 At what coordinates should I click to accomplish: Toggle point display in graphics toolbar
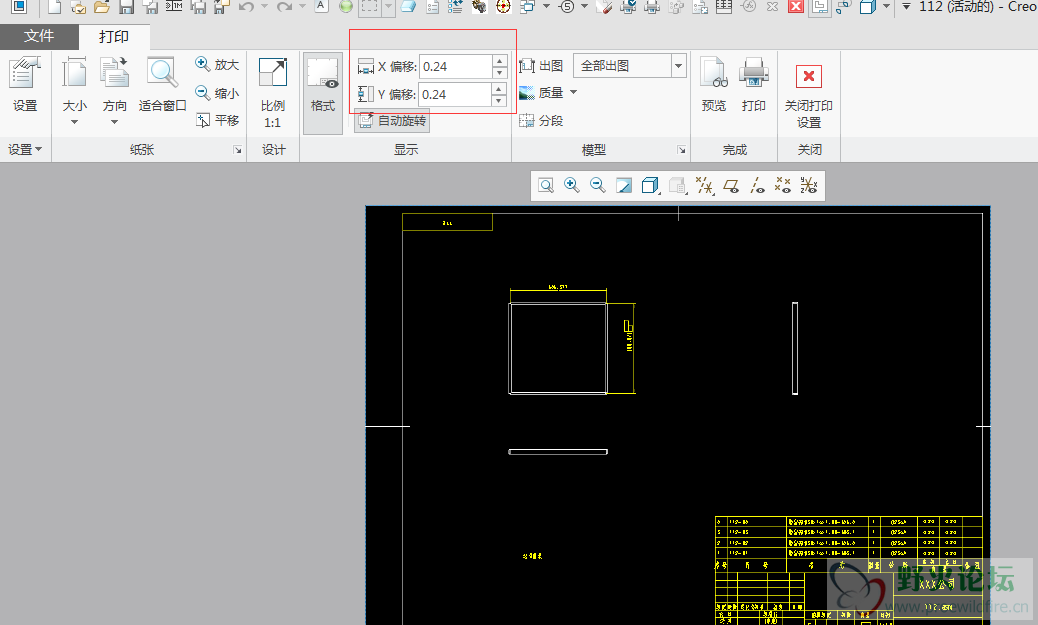click(783, 185)
